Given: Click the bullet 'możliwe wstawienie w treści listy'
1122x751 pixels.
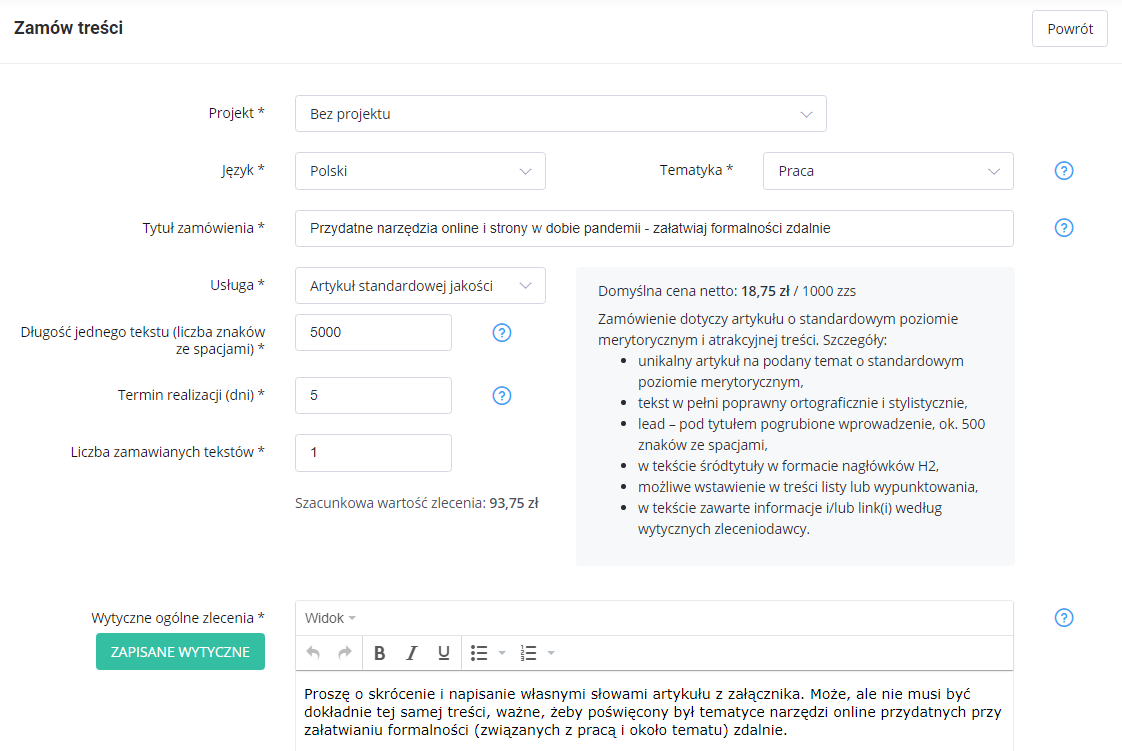Looking at the screenshot, I should click(x=808, y=487).
